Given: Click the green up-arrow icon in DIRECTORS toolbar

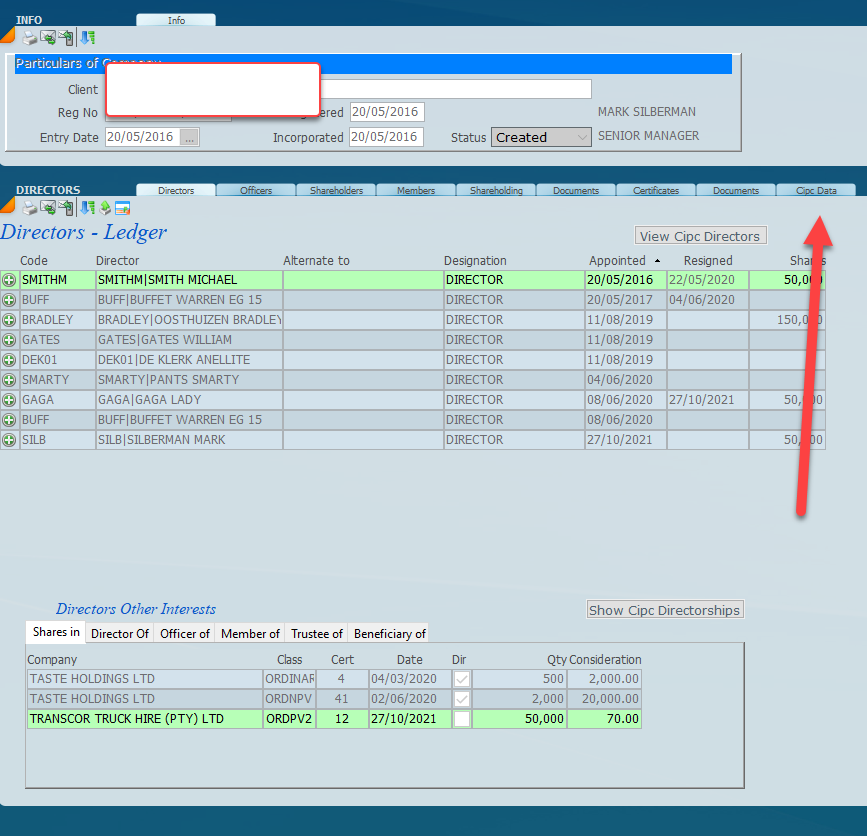Looking at the screenshot, I should [104, 208].
